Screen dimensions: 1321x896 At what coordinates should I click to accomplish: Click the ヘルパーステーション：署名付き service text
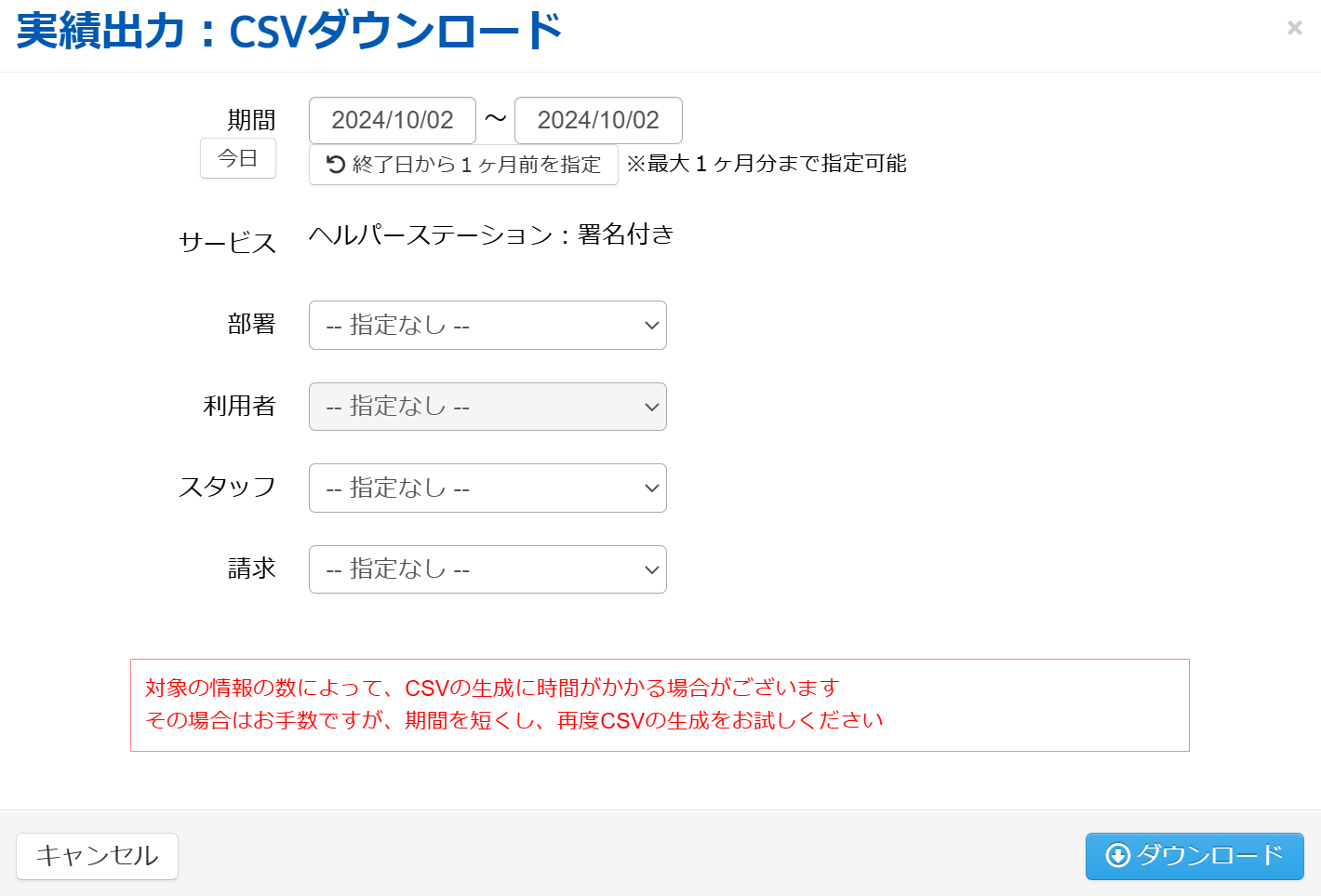pos(491,234)
